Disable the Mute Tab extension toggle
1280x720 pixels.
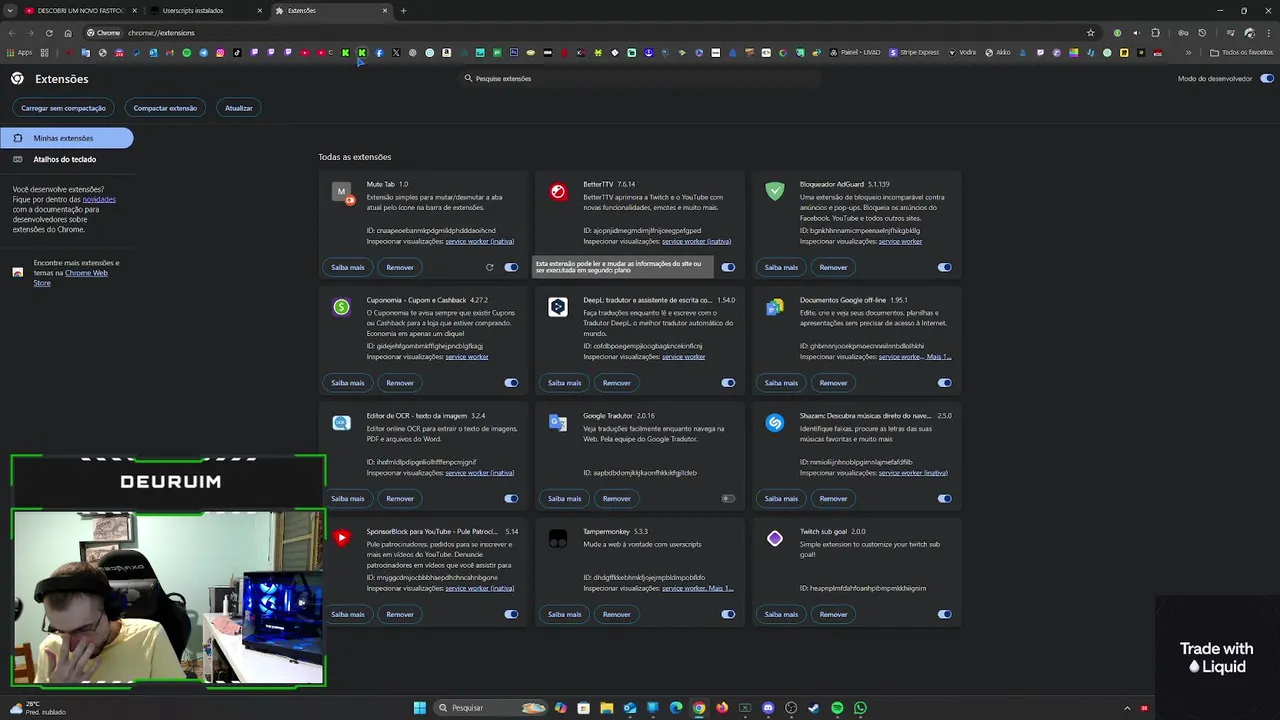(x=511, y=267)
